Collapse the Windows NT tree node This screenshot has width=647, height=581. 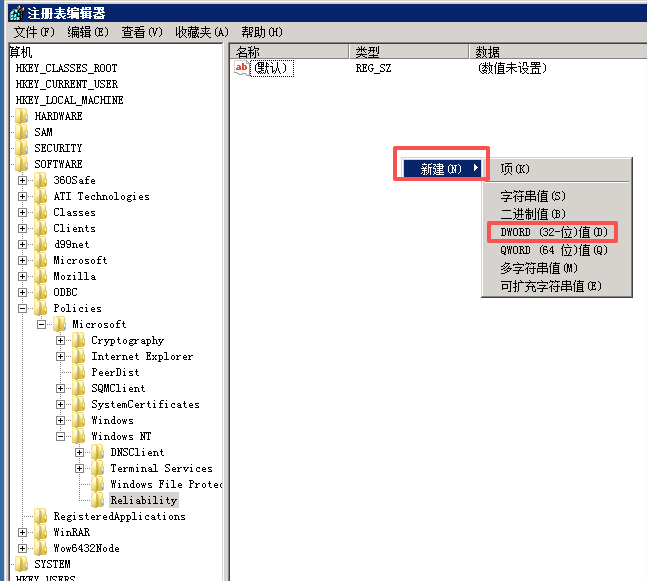click(x=61, y=436)
